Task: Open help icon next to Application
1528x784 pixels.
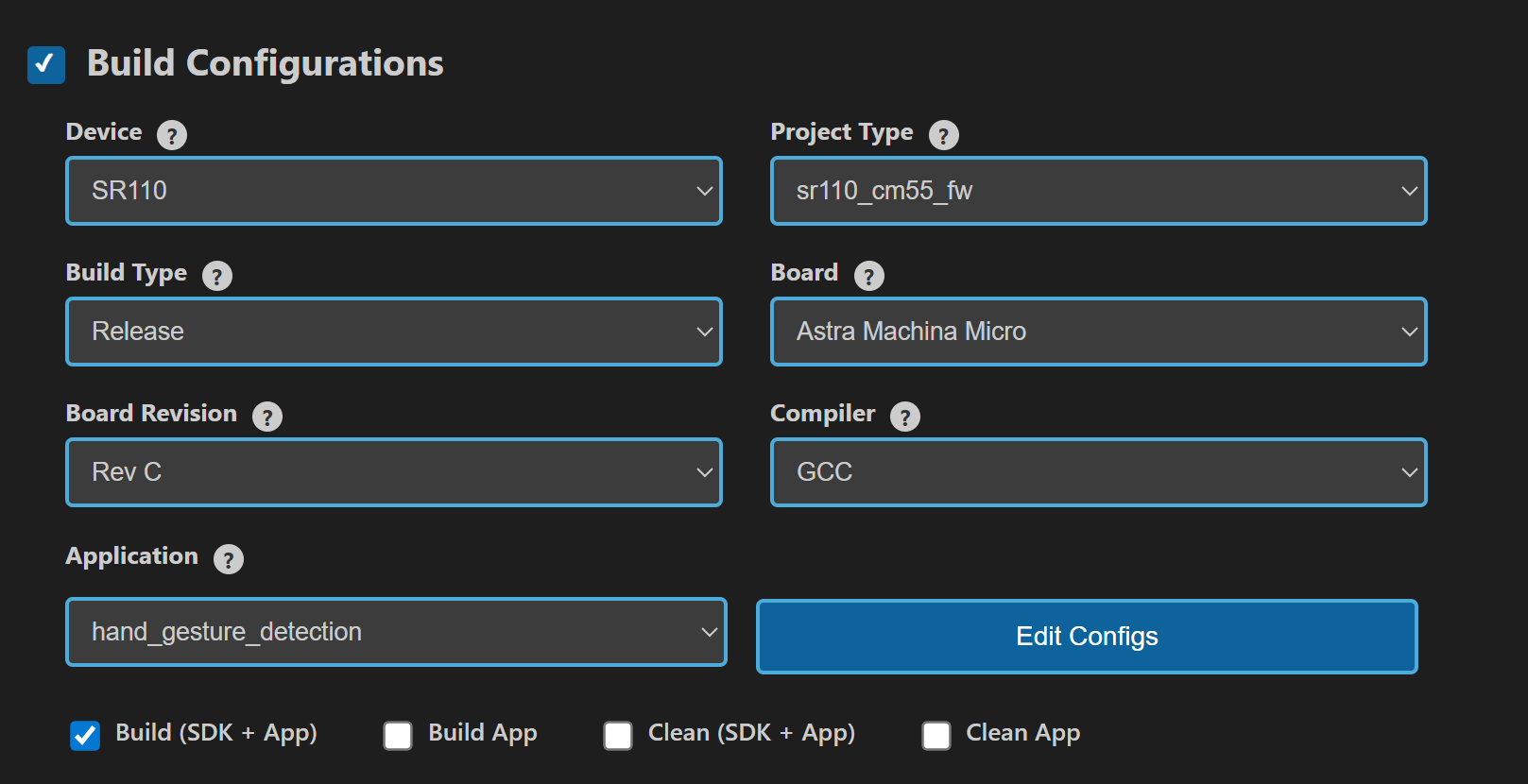Action: [x=229, y=559]
